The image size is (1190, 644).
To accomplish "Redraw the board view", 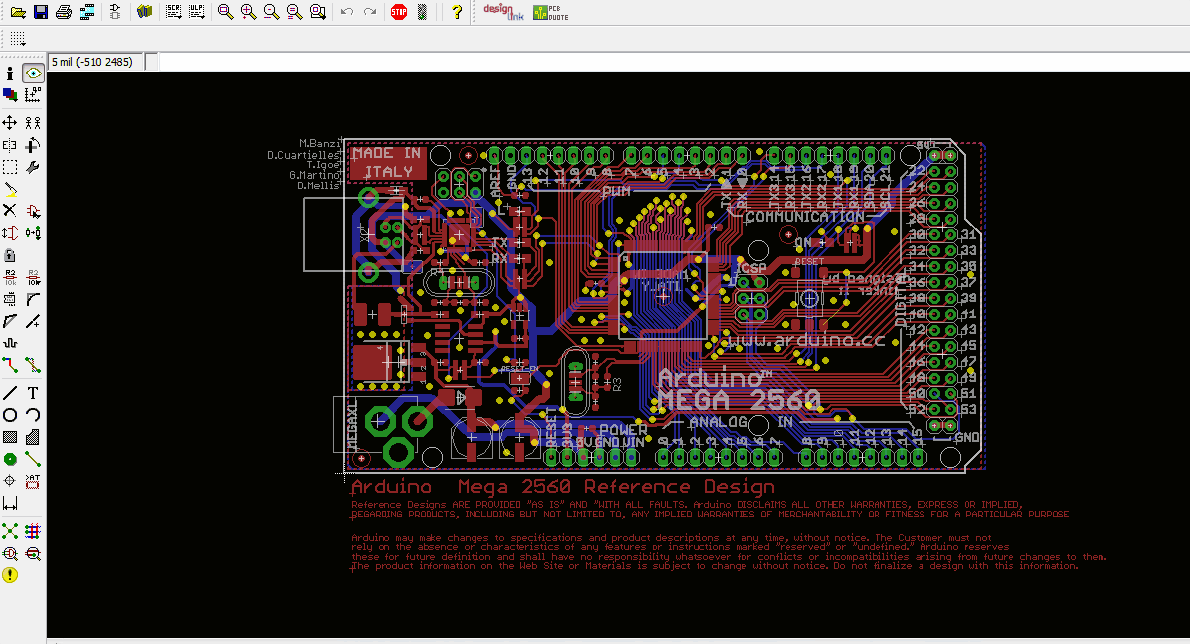I will 294,12.
